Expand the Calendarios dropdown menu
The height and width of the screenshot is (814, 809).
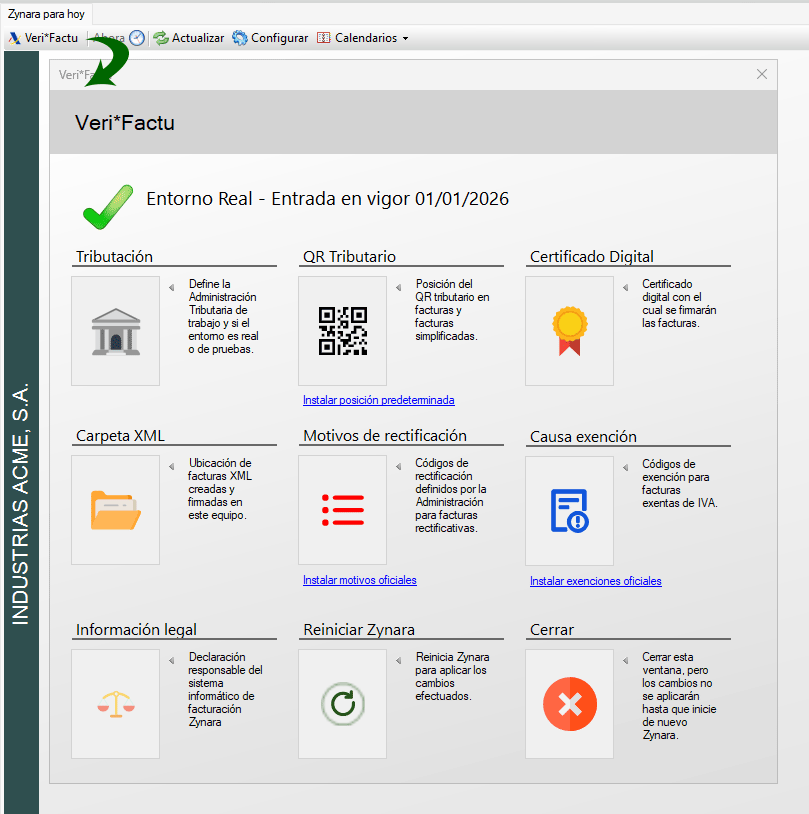[x=364, y=38]
